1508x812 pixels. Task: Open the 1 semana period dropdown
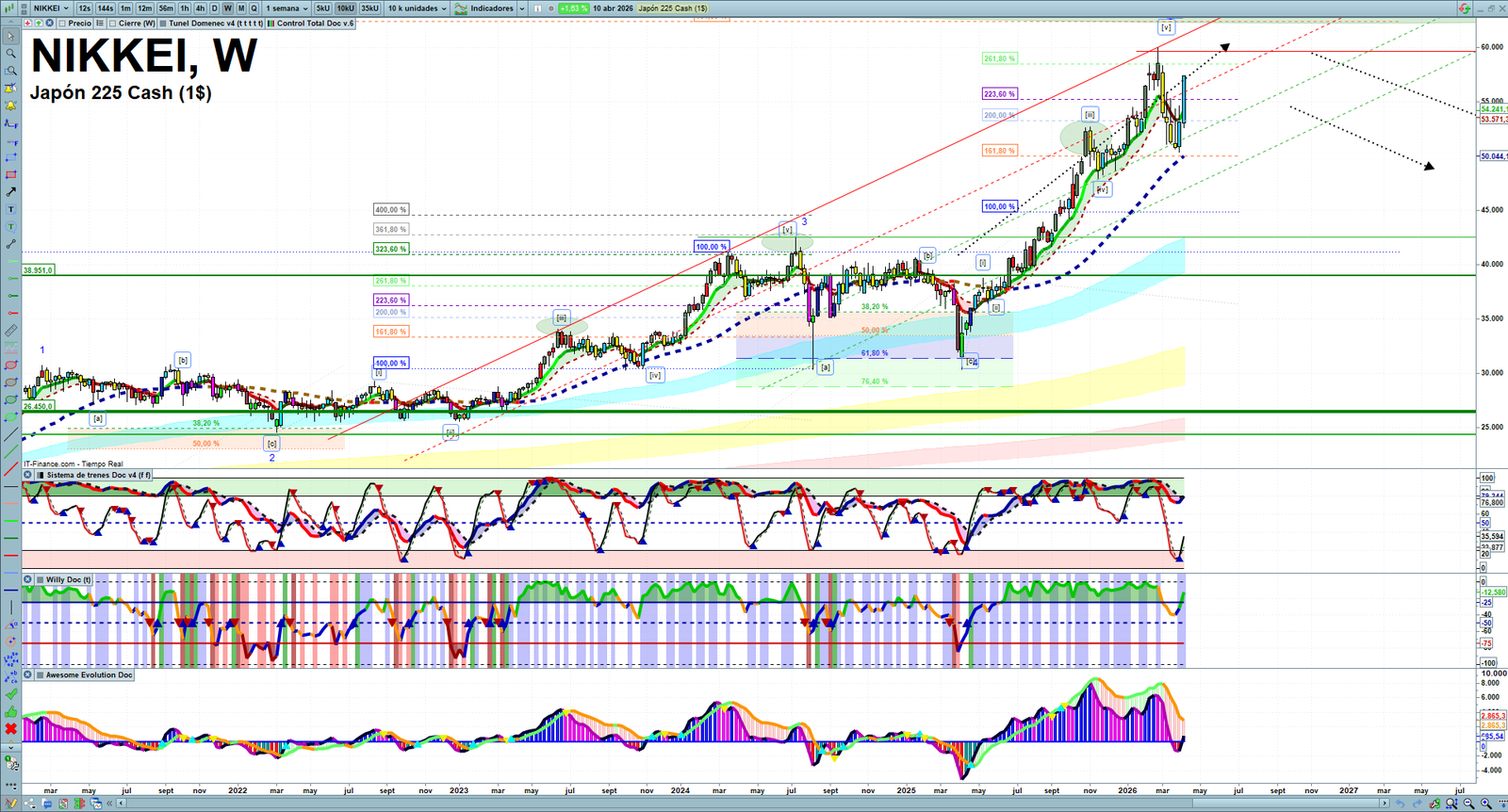point(287,8)
